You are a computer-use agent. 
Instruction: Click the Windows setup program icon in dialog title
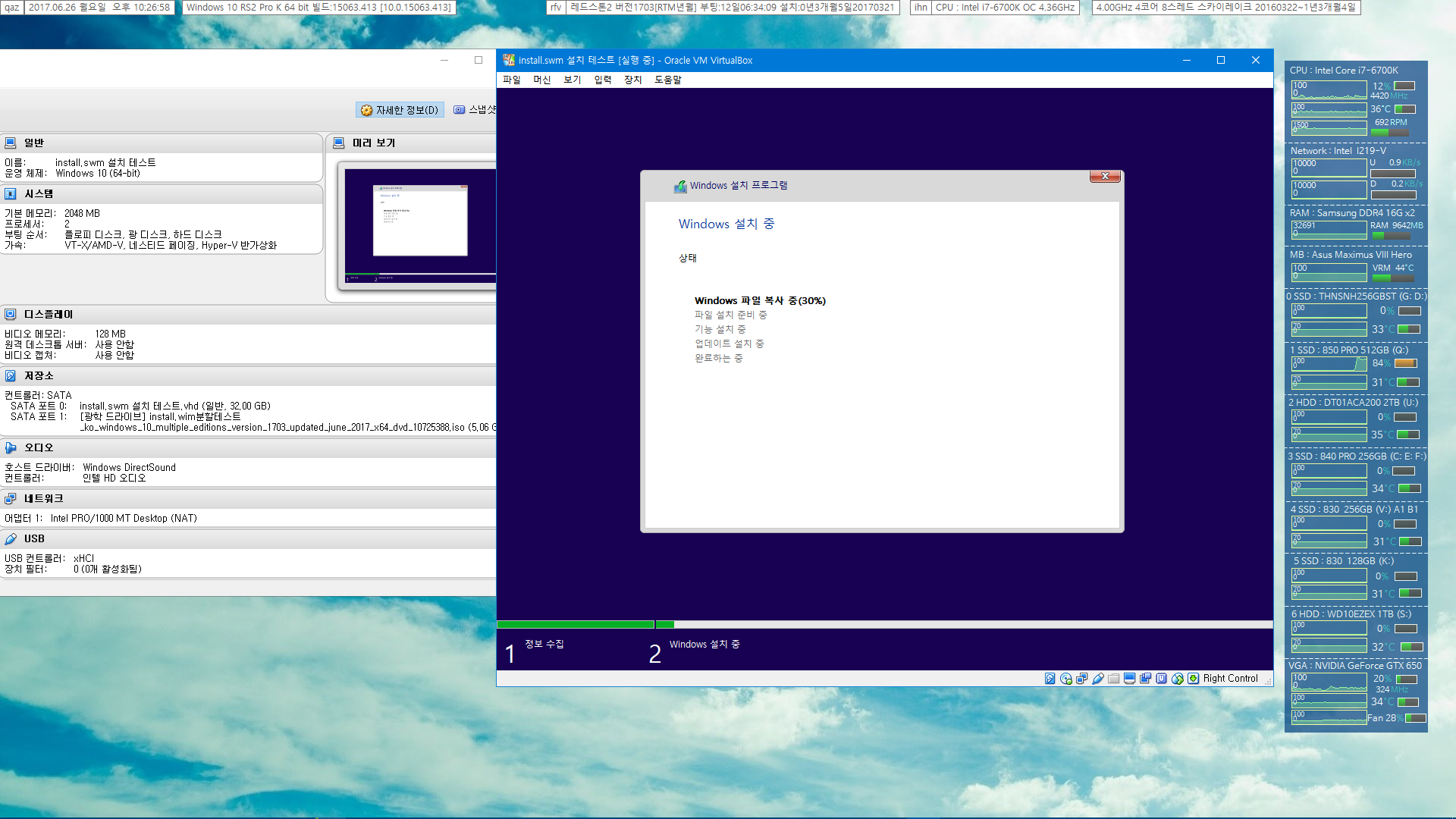pos(680,186)
